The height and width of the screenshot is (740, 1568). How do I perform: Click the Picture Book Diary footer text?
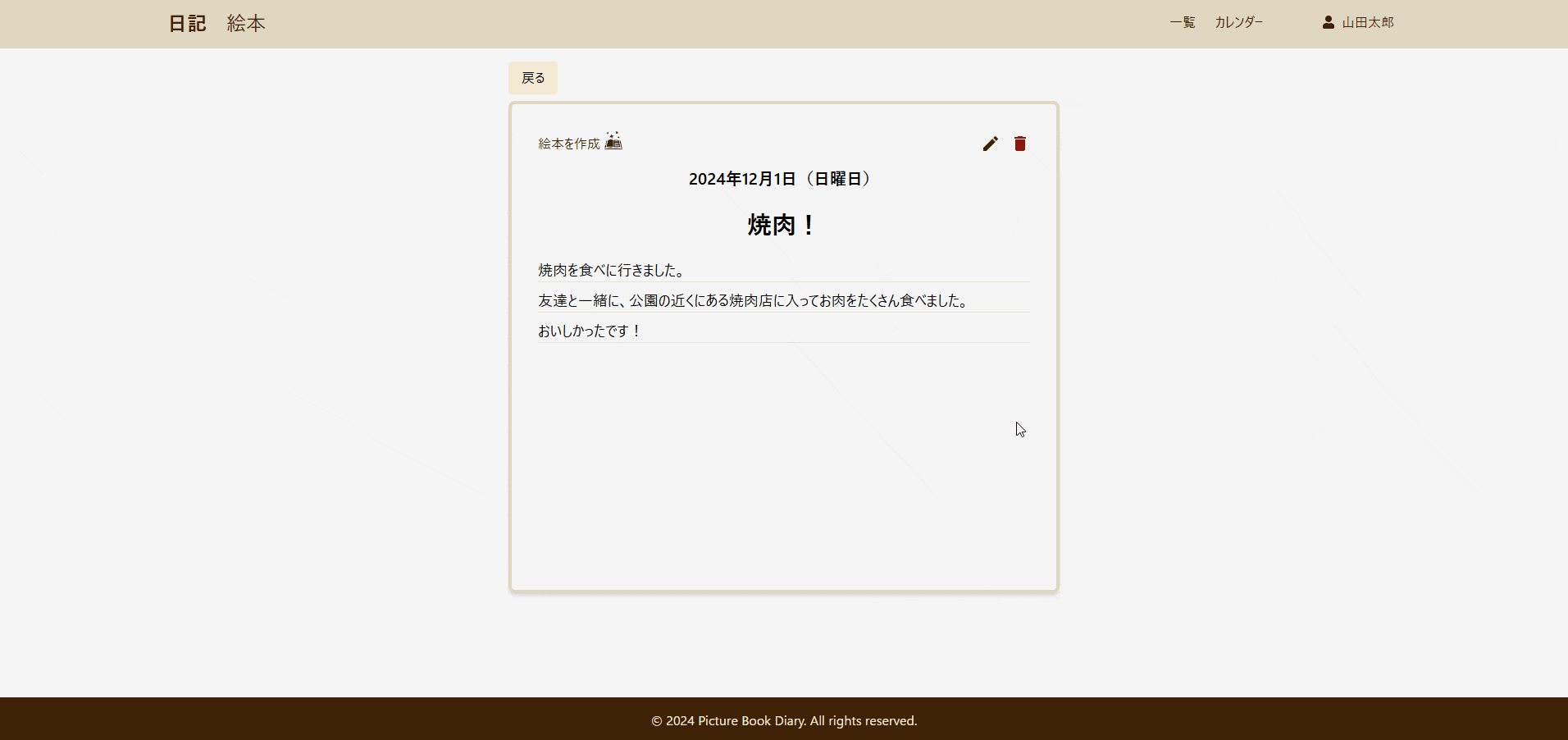click(x=783, y=721)
